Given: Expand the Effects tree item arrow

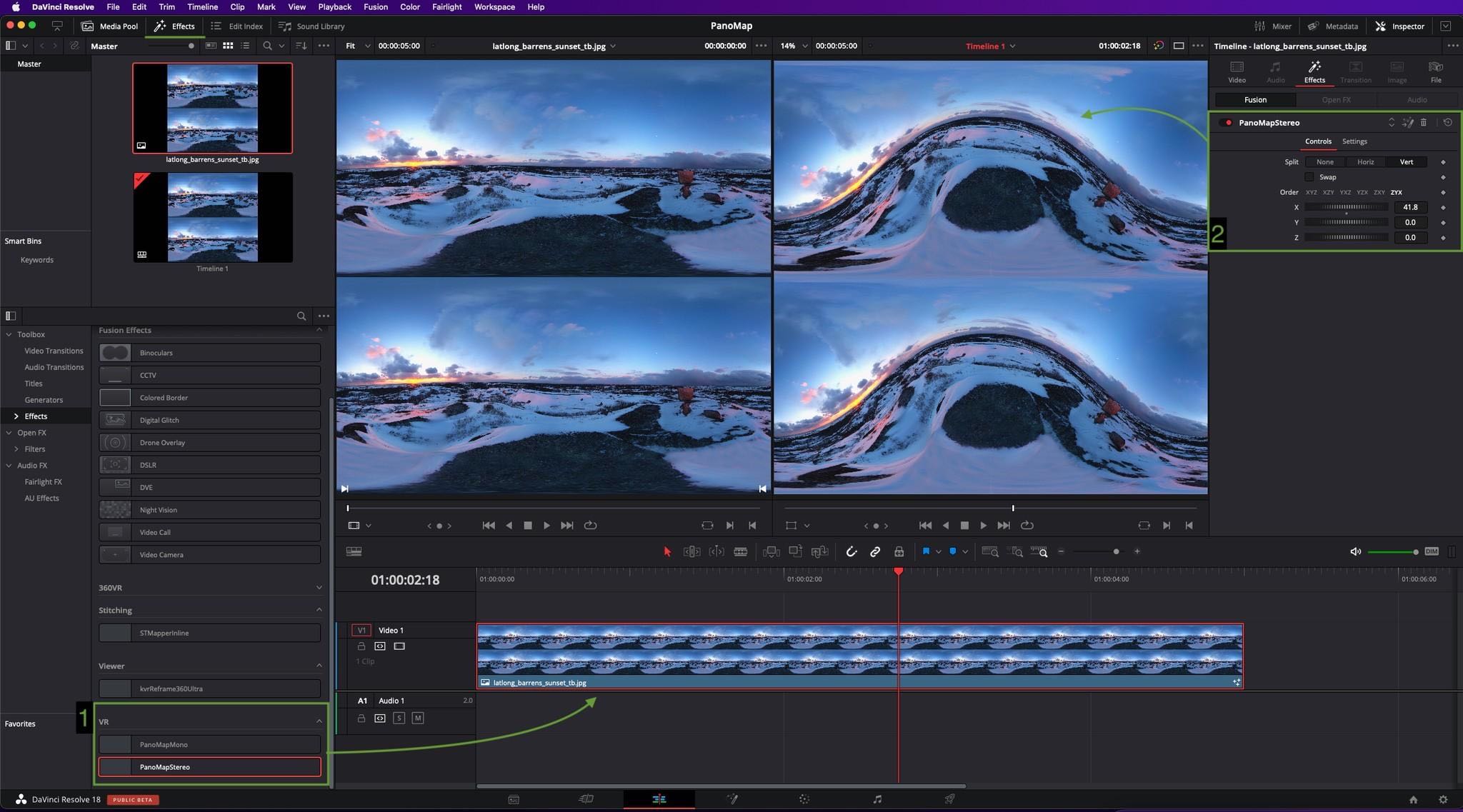Looking at the screenshot, I should coord(16,416).
